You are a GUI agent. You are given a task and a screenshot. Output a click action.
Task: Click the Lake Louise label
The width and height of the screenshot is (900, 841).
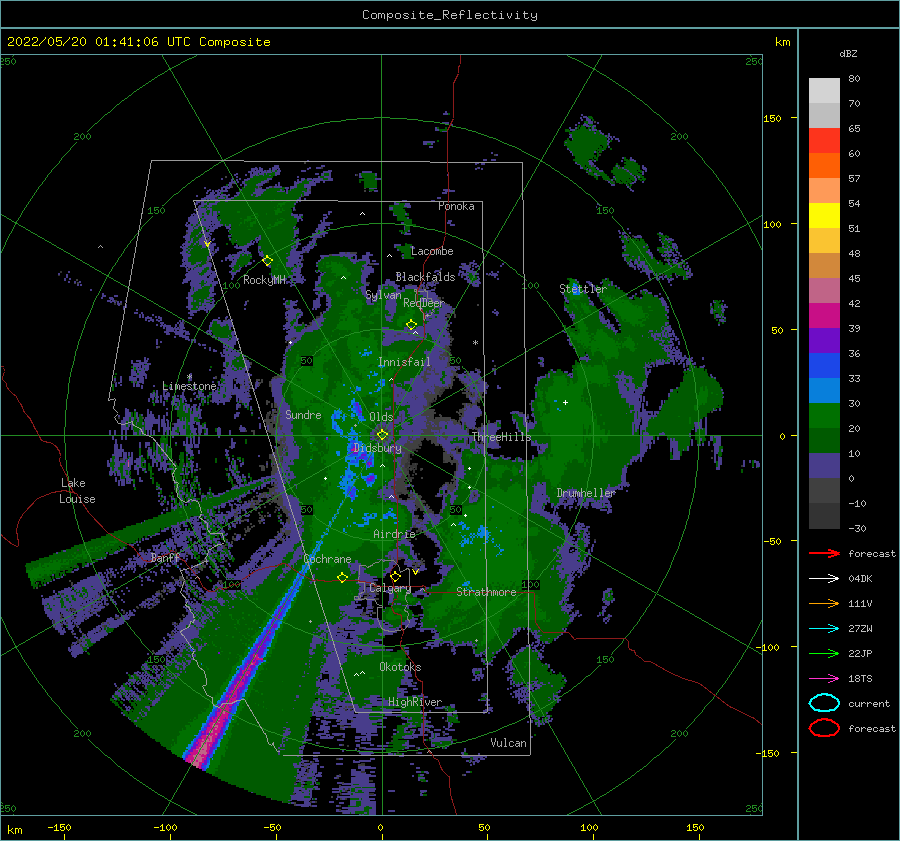pyautogui.click(x=77, y=491)
